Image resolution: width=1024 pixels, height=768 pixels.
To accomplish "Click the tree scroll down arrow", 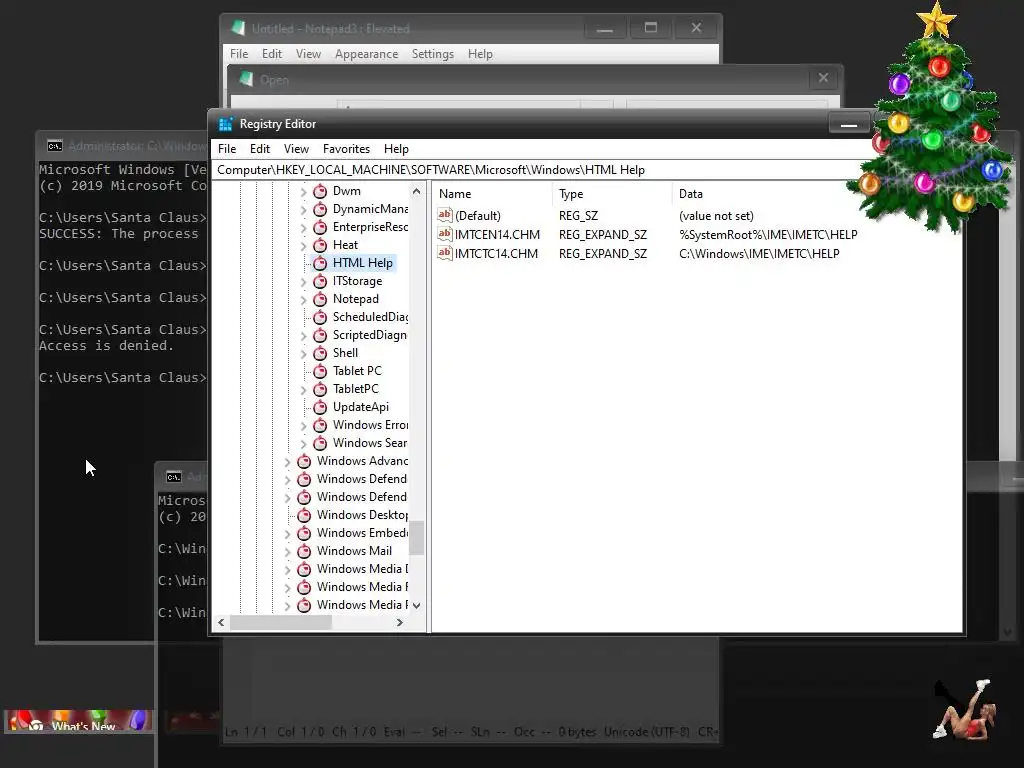I will pyautogui.click(x=416, y=605).
